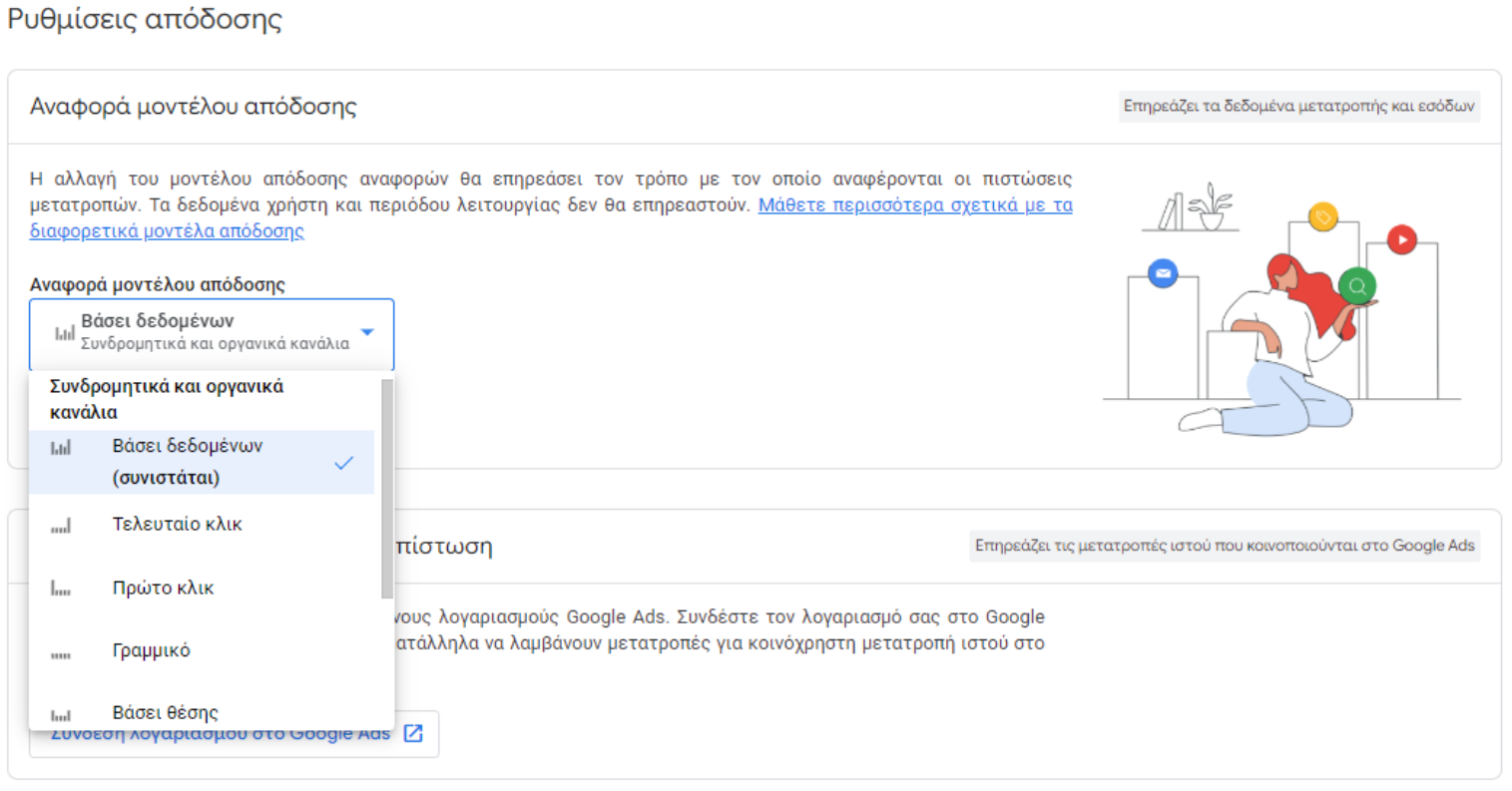1512x791 pixels.
Task: Select 'Βάσει θέσης' attribution model
Action: (165, 712)
